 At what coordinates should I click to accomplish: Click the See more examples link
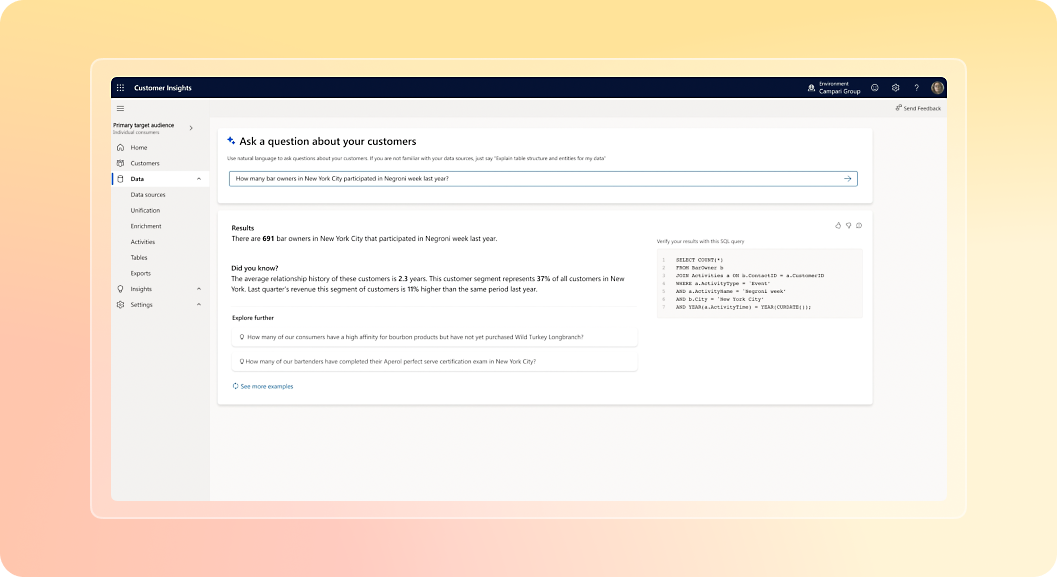tap(266, 386)
